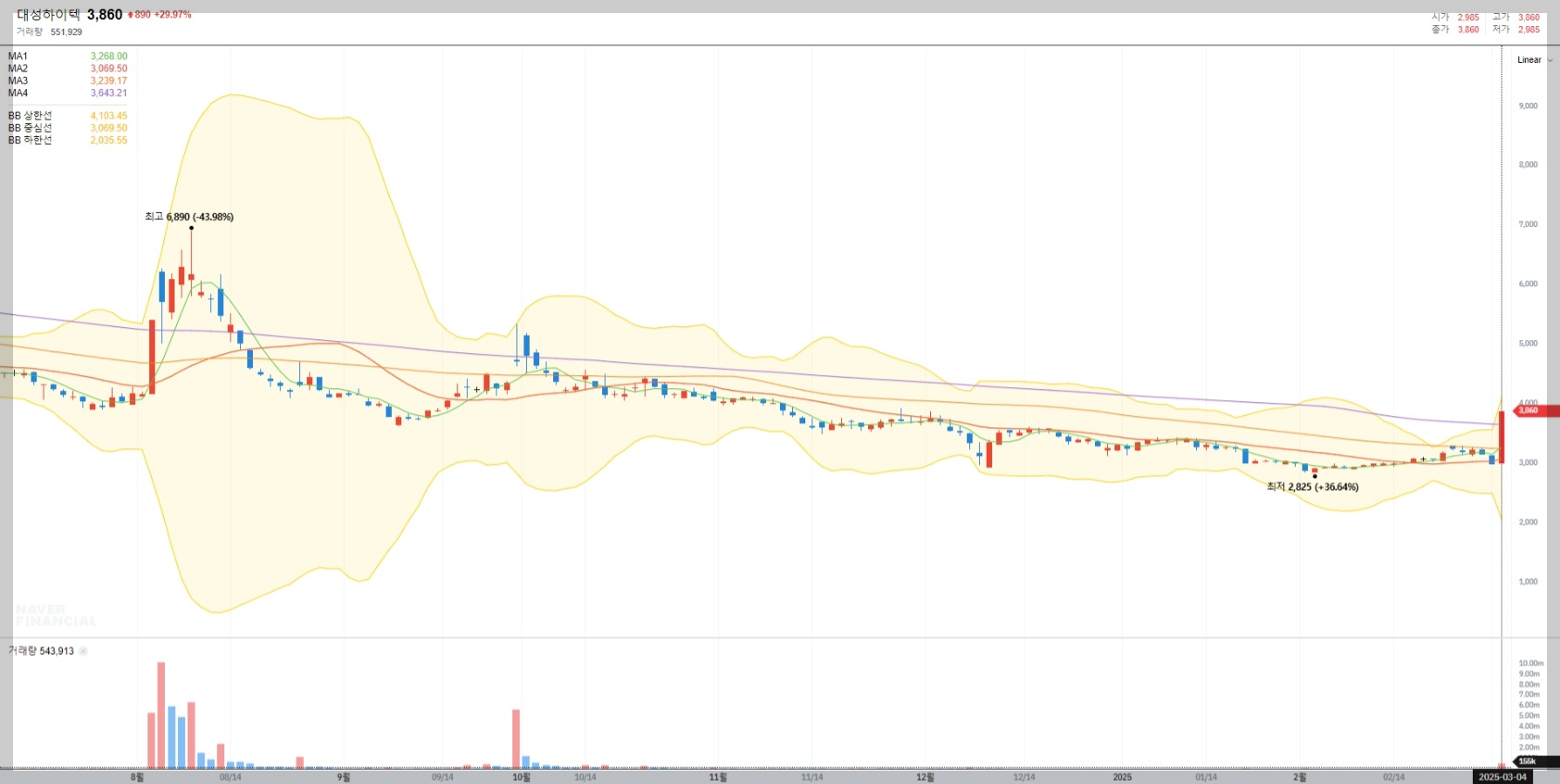This screenshot has height=784, width=1560.
Task: Click the 2025 label on the time axis
Action: click(x=1122, y=777)
